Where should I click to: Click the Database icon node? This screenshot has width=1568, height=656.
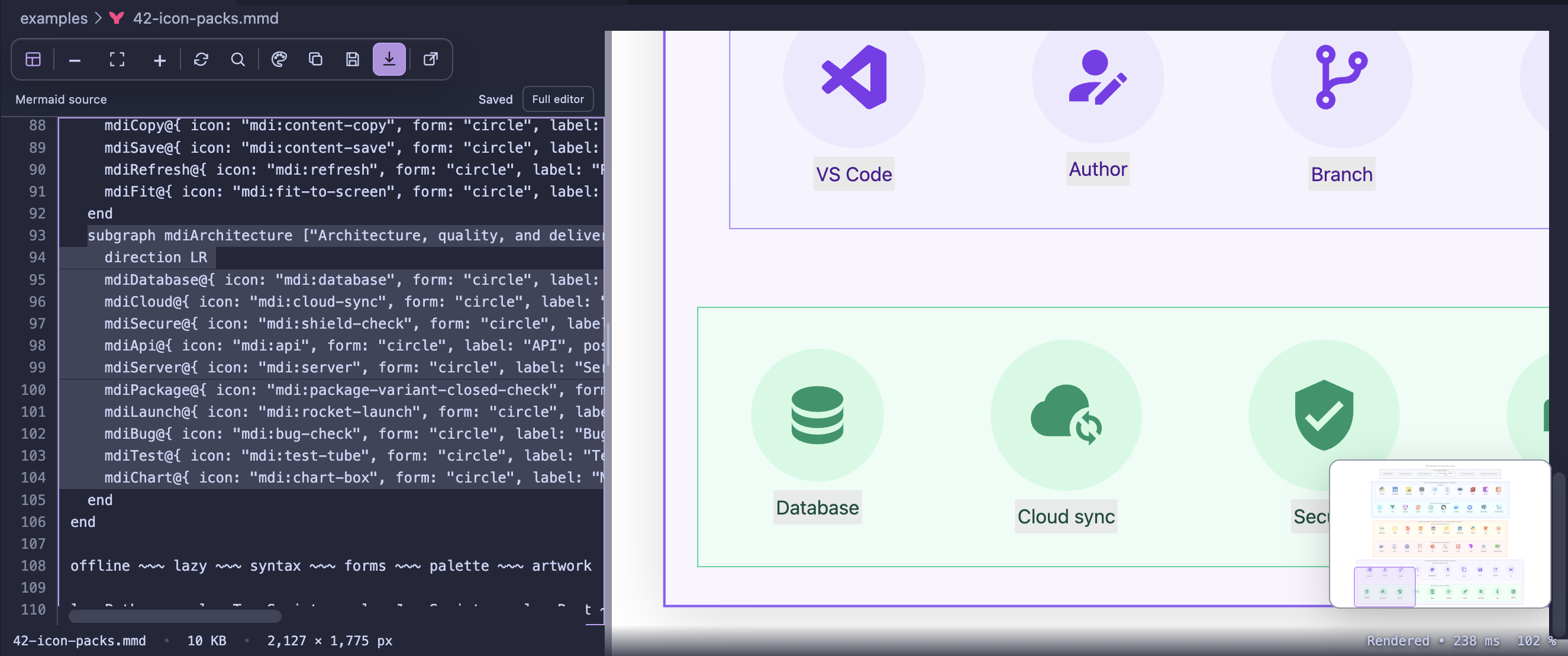pyautogui.click(x=817, y=415)
